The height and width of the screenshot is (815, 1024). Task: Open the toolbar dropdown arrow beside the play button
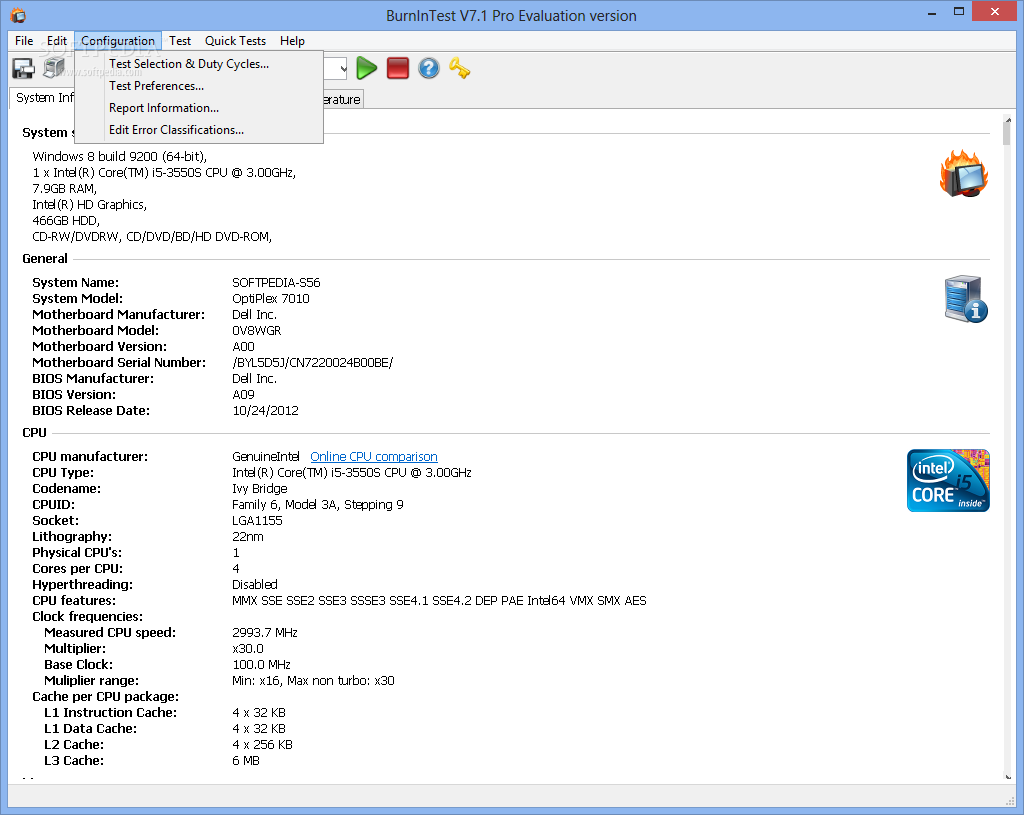point(343,69)
